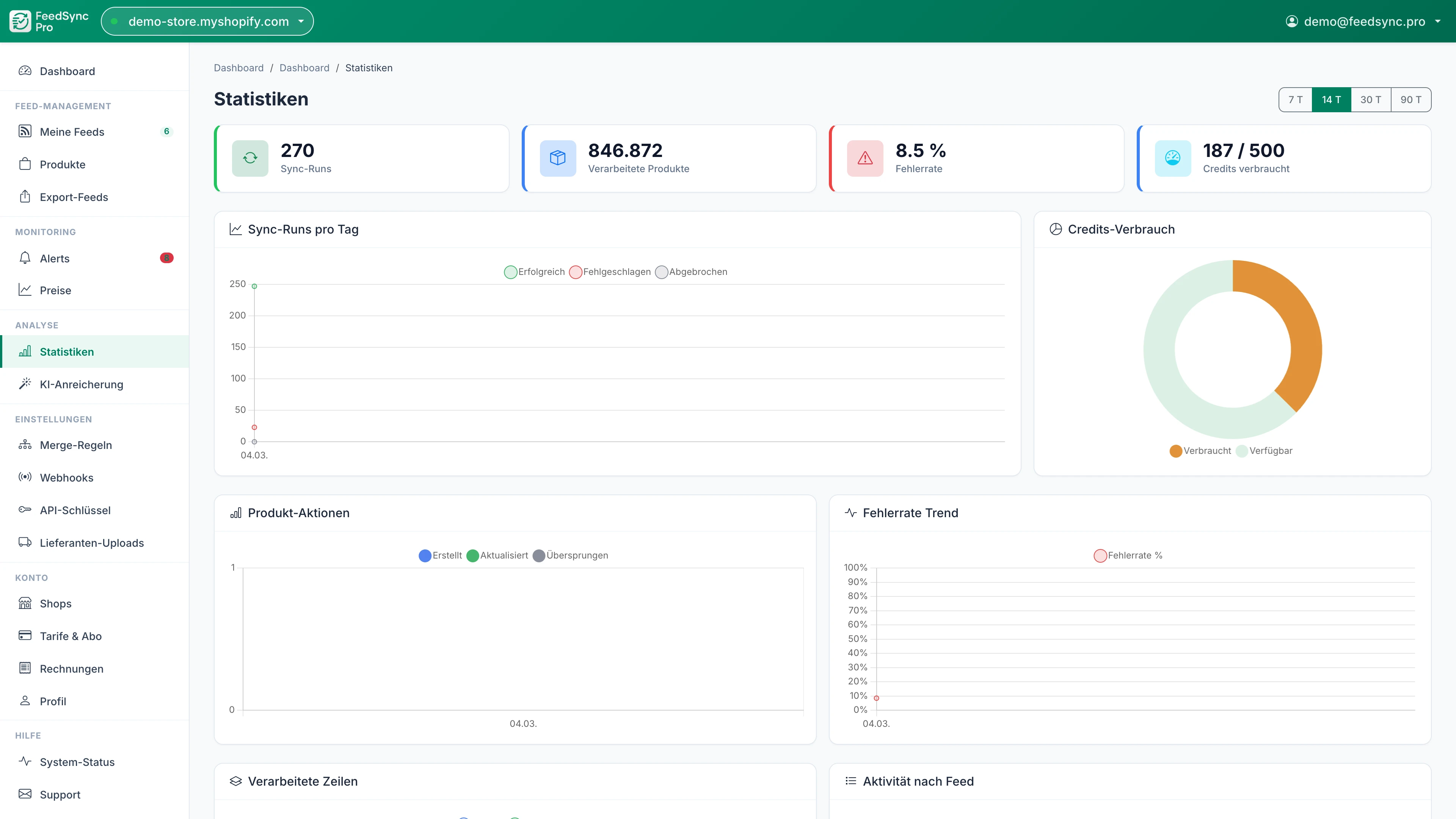Screen dimensions: 1456x819
Task: Click the Alerts notification badge showing 8
Action: tap(167, 258)
